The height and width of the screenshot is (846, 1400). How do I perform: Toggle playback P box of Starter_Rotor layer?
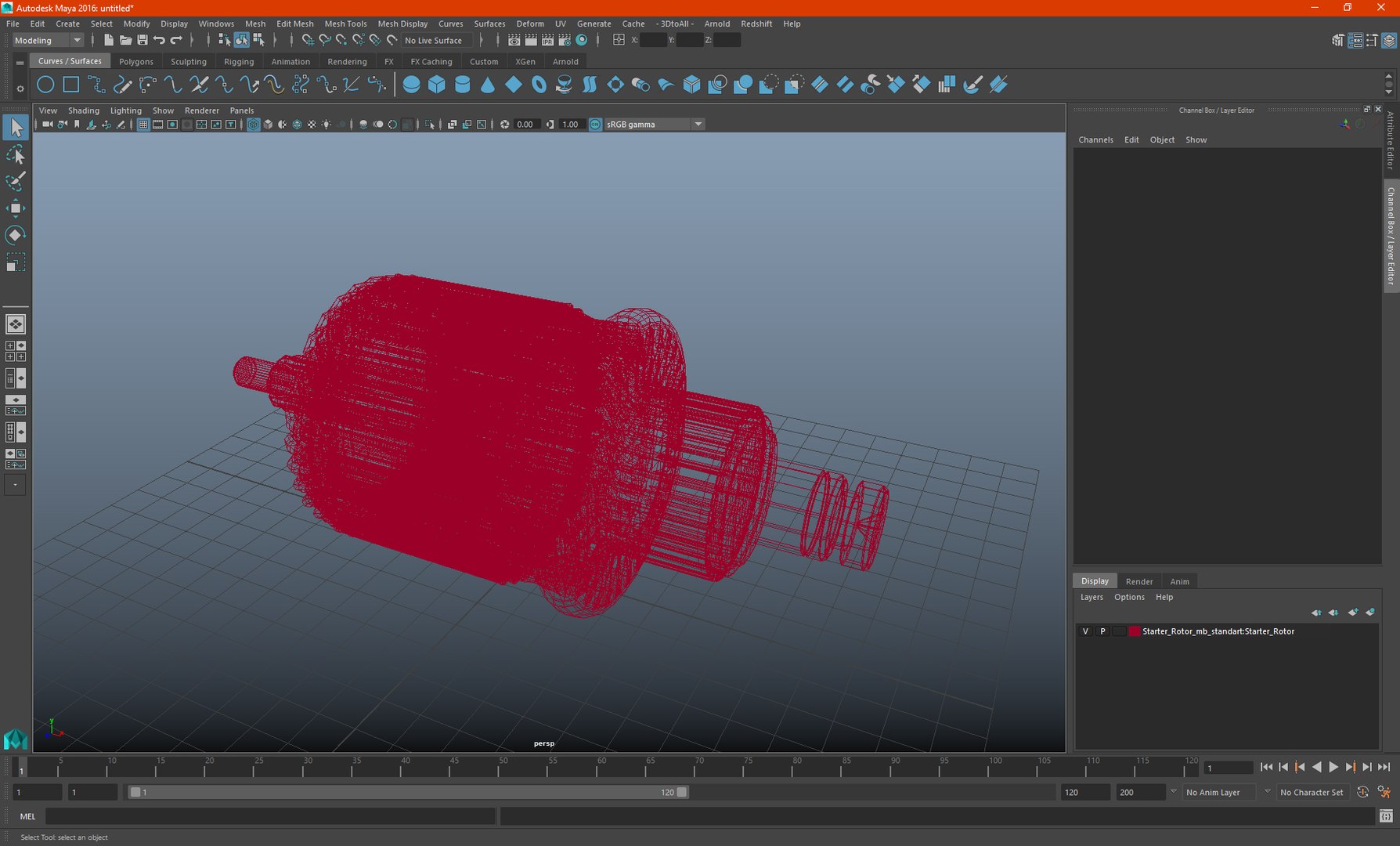point(1102,631)
